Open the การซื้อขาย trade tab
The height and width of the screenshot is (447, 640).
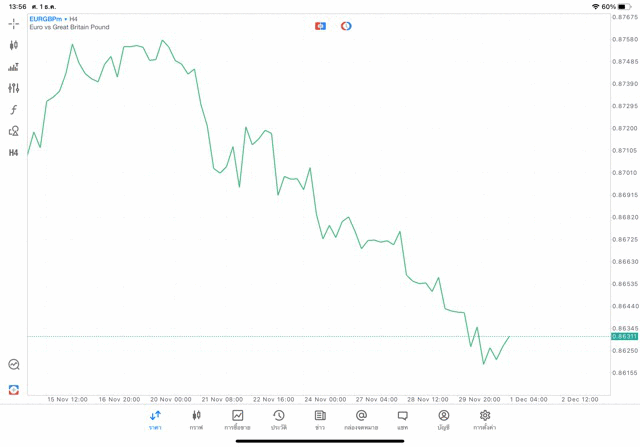point(237,420)
